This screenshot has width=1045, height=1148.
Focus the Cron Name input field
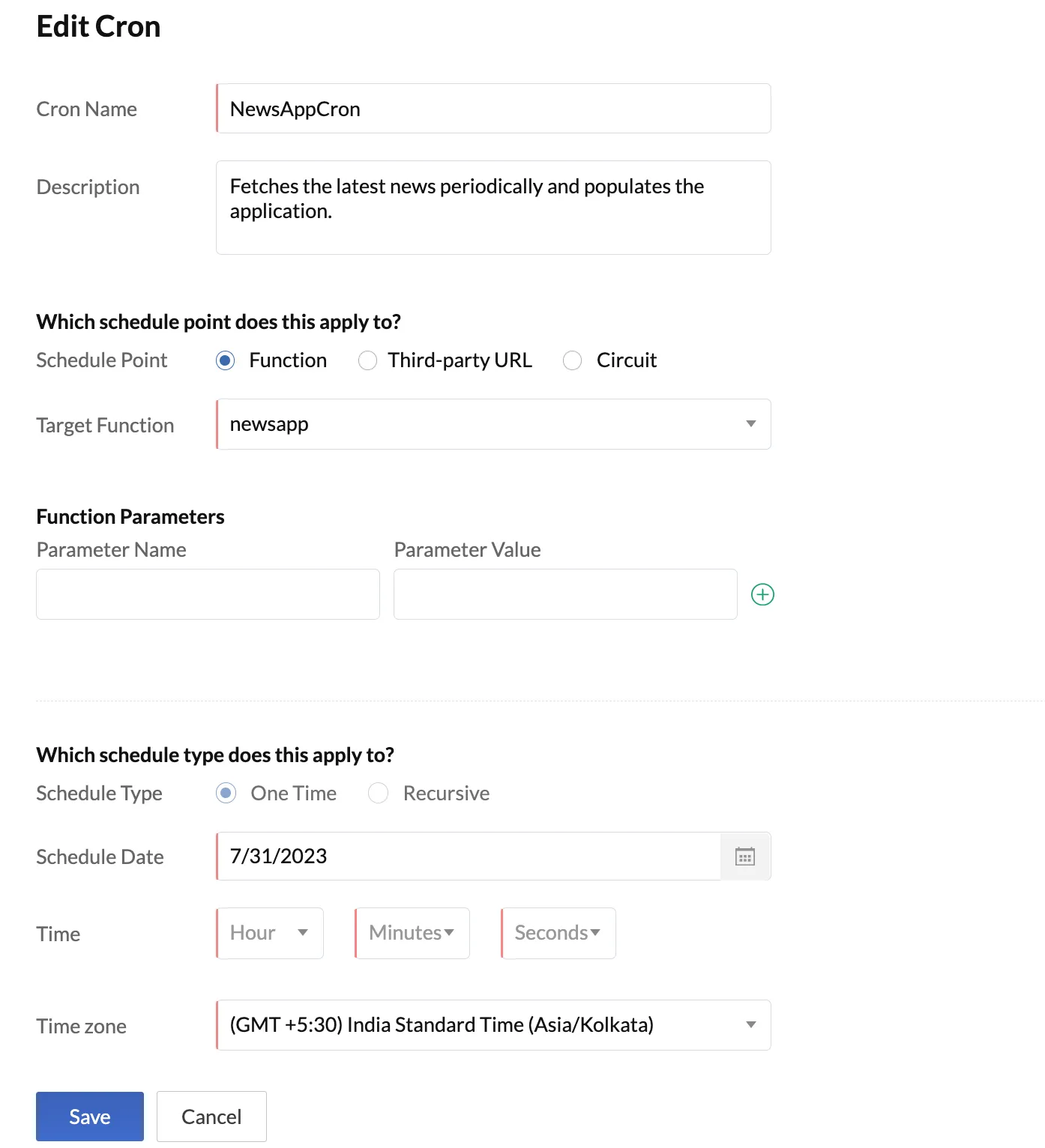(x=493, y=109)
